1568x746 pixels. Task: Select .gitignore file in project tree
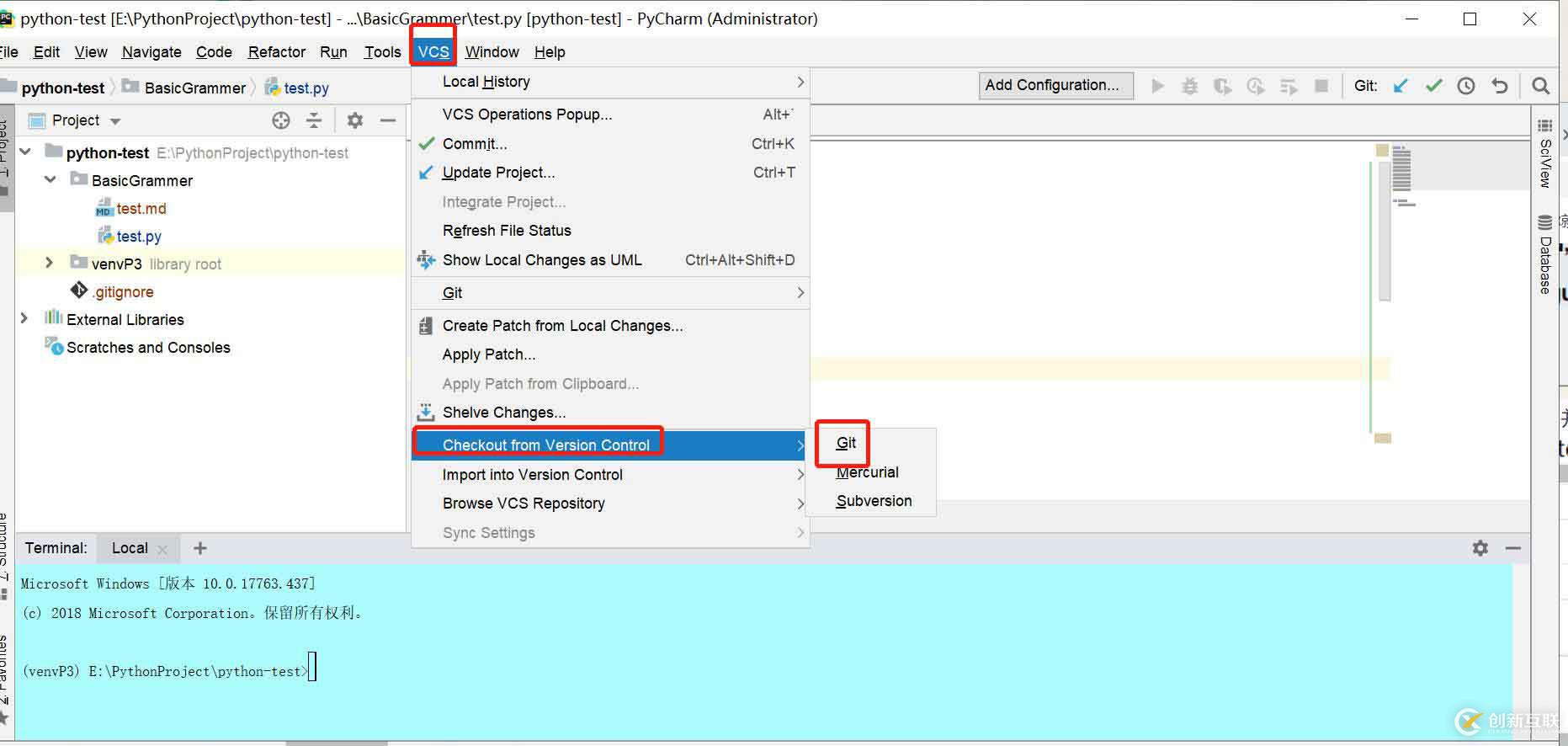(123, 292)
